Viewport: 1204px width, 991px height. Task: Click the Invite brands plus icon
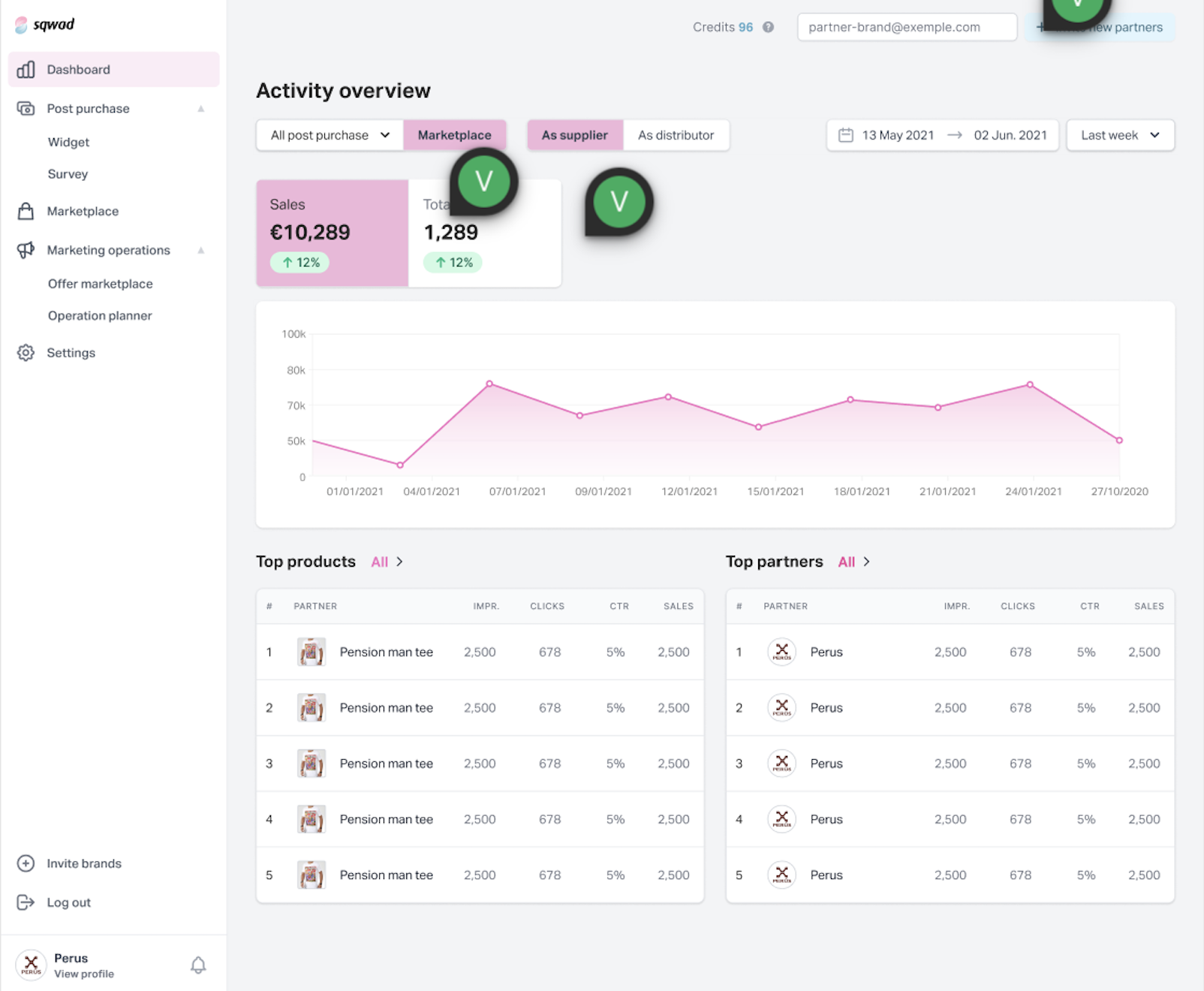coord(26,863)
